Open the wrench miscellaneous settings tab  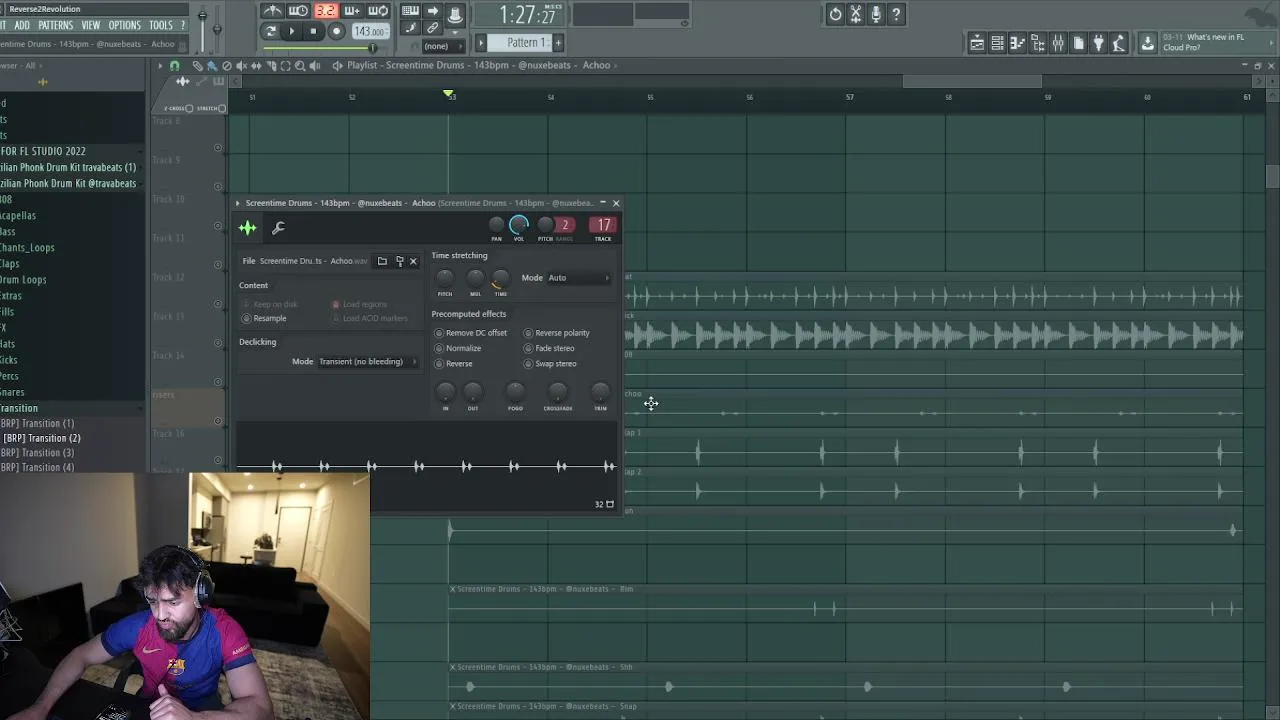[279, 228]
